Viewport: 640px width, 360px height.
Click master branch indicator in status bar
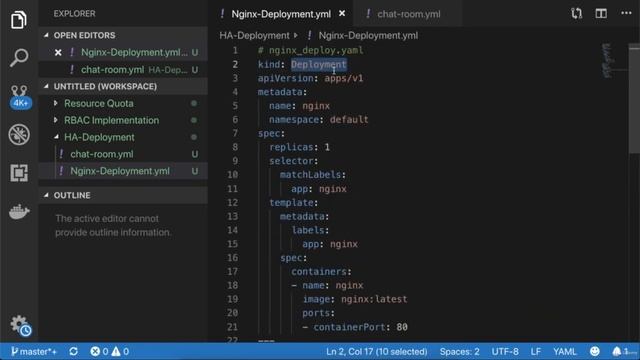click(x=33, y=351)
